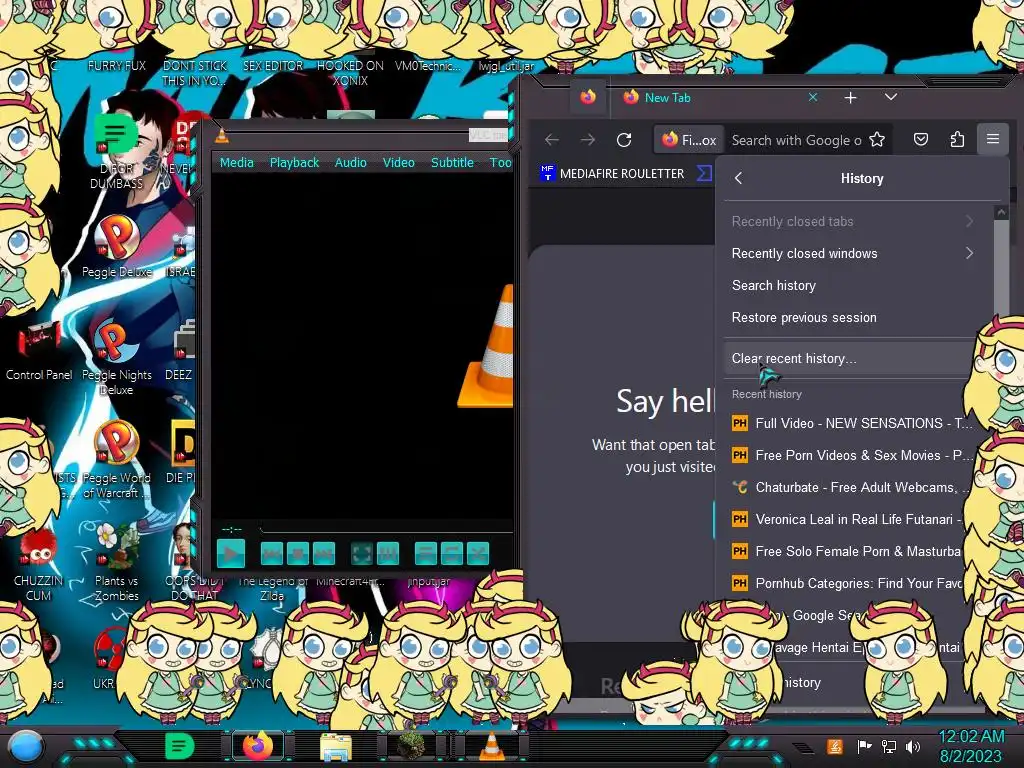Open MEDIAFIRE ROULETTER bookmark
1024x768 pixels.
(x=612, y=174)
